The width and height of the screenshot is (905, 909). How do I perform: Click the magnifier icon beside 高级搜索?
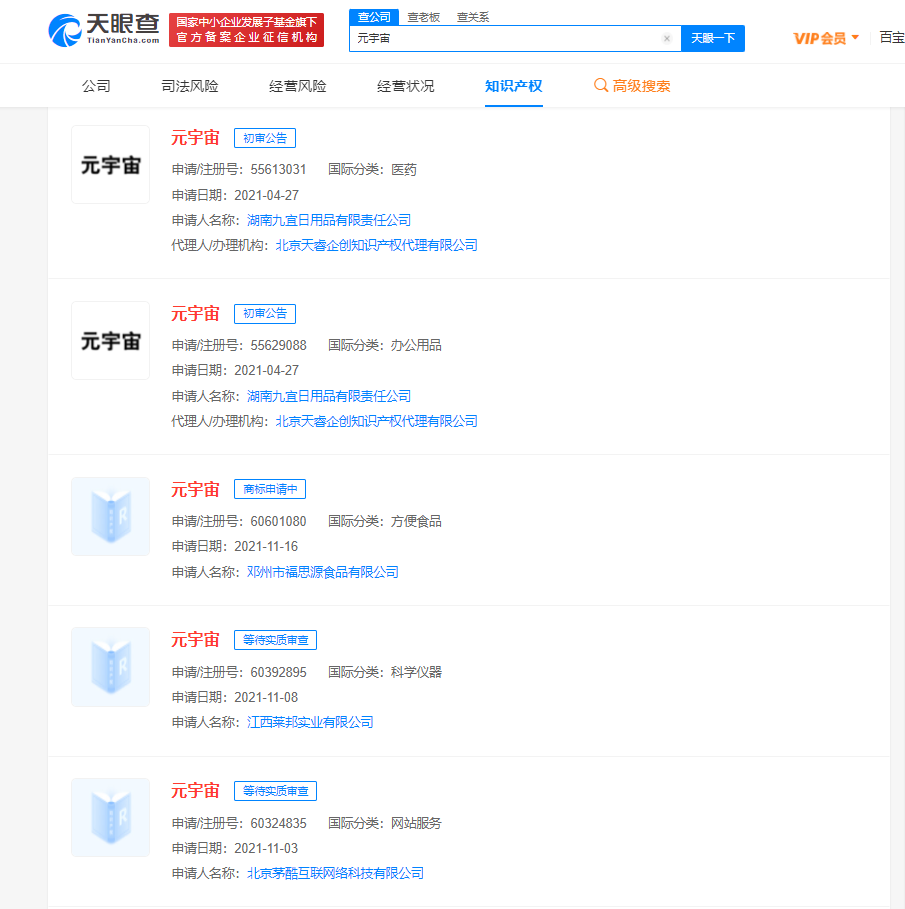tap(601, 86)
